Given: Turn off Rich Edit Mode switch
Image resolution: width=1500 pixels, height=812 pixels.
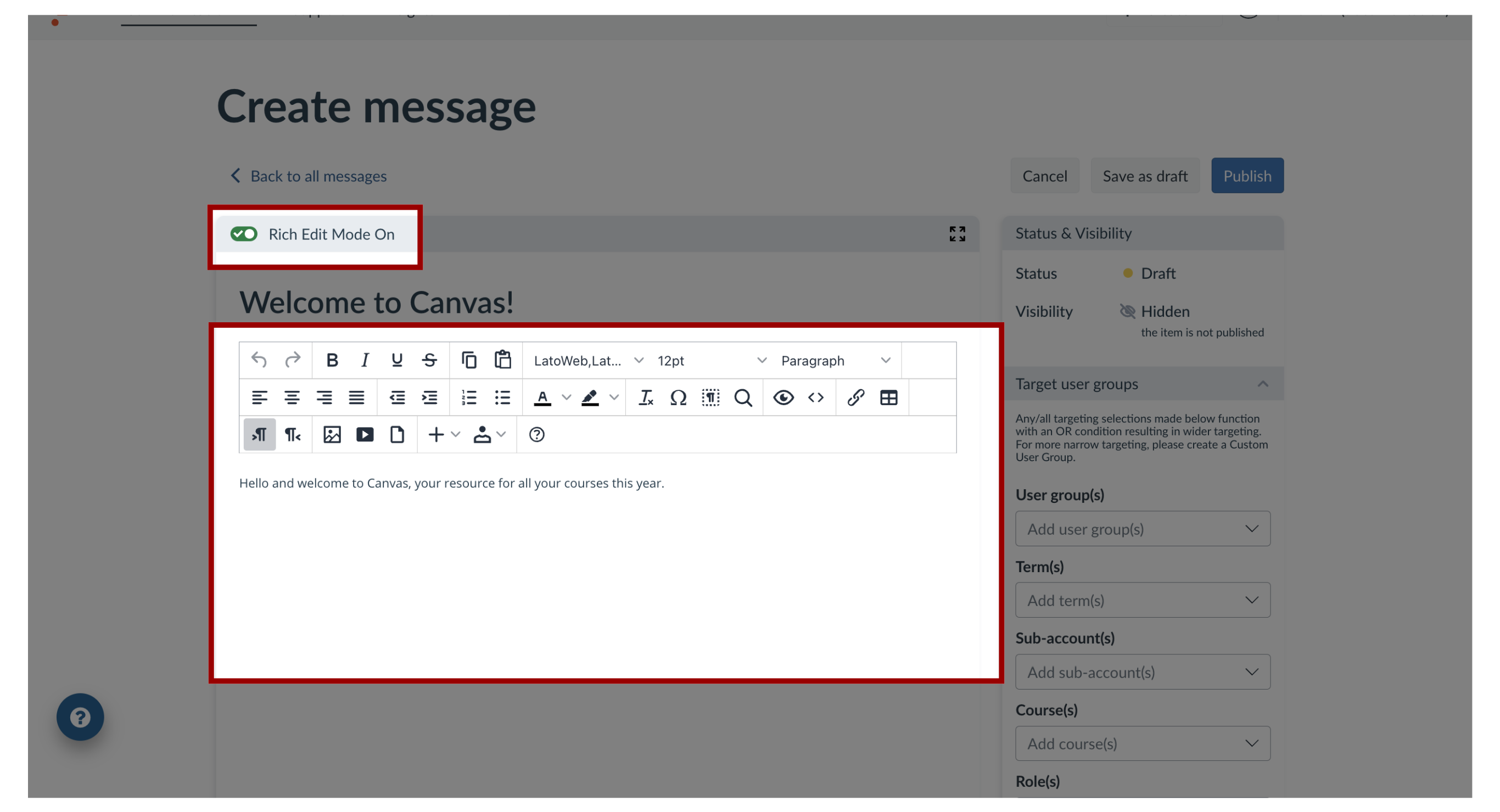Looking at the screenshot, I should click(x=243, y=234).
